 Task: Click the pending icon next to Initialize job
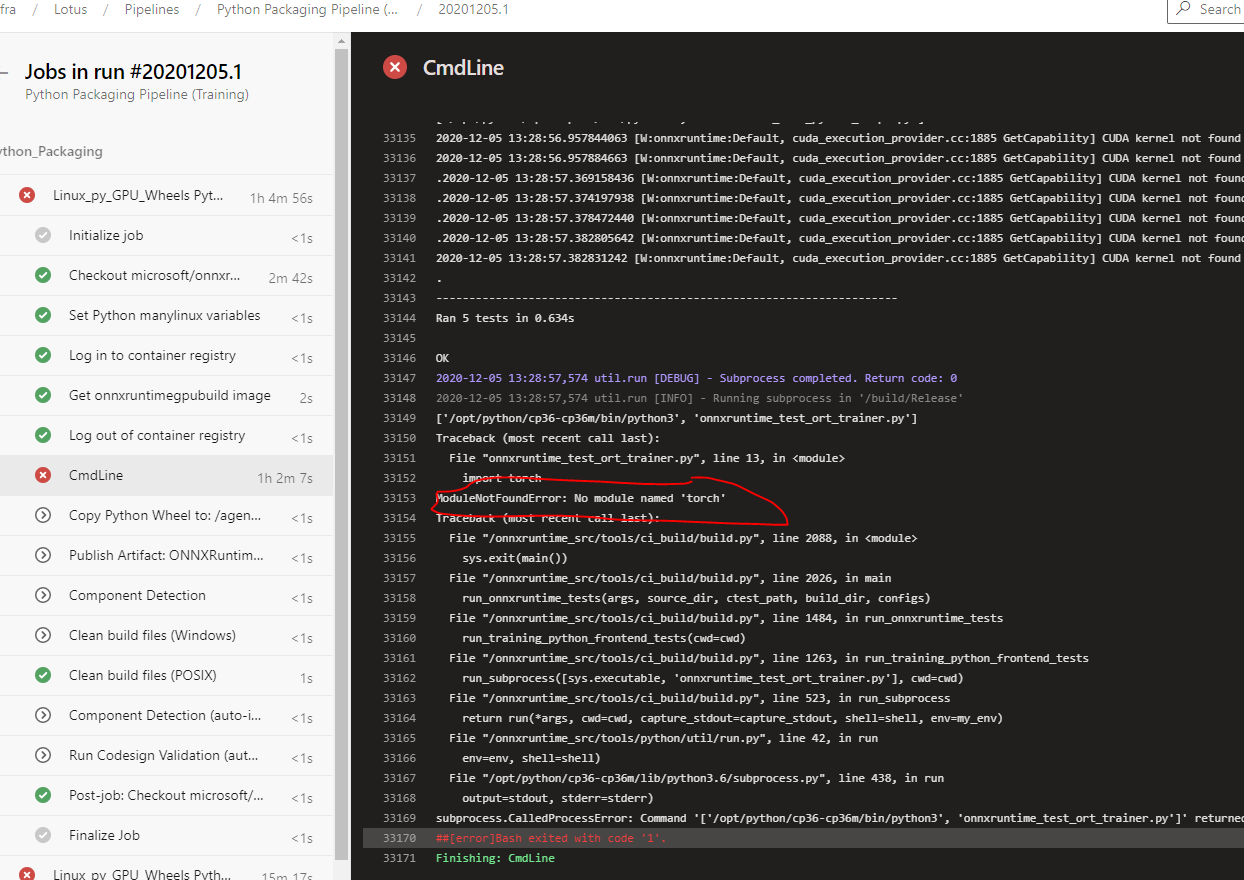(42, 235)
